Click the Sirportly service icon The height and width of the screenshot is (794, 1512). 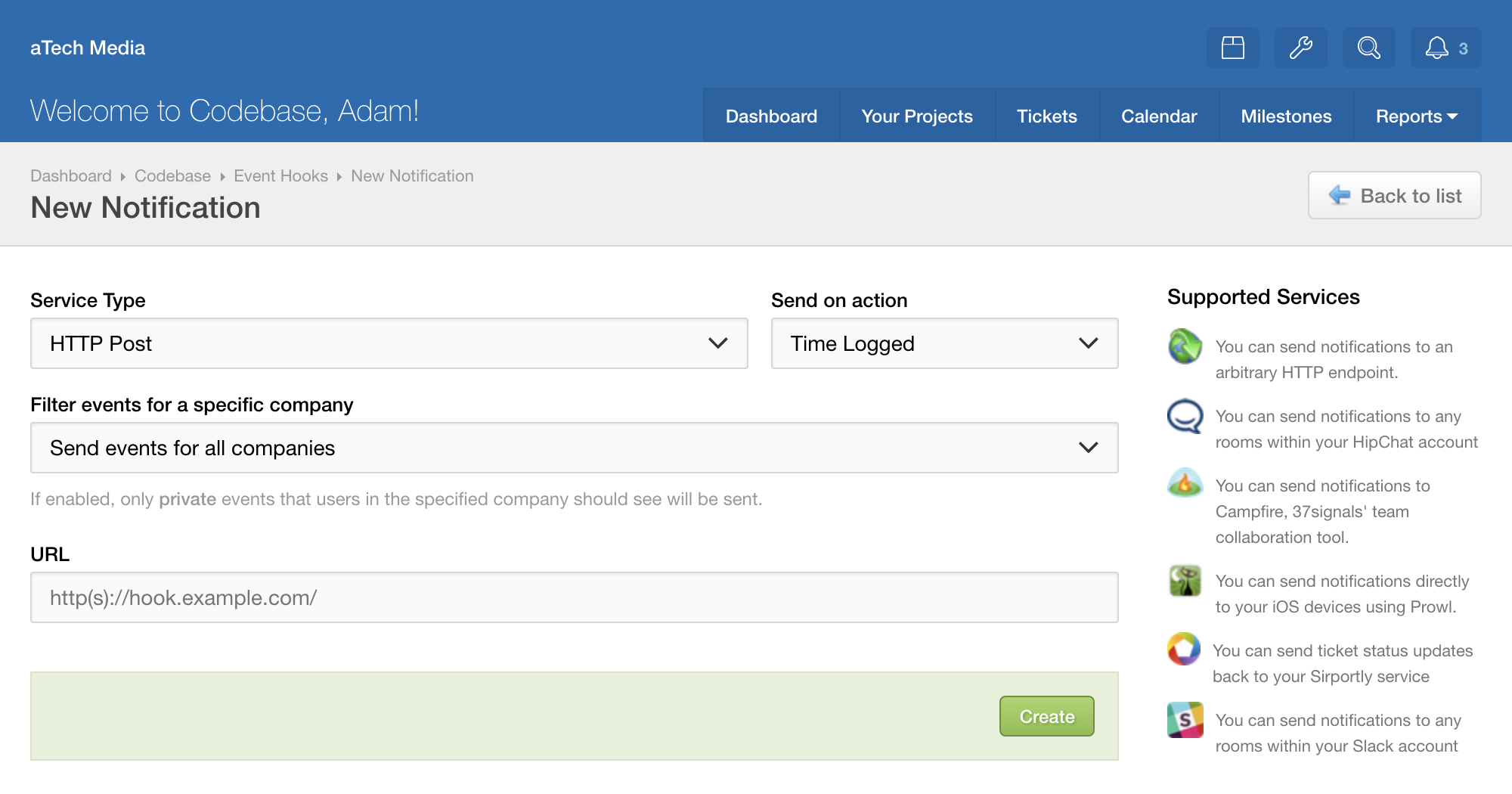[x=1184, y=649]
